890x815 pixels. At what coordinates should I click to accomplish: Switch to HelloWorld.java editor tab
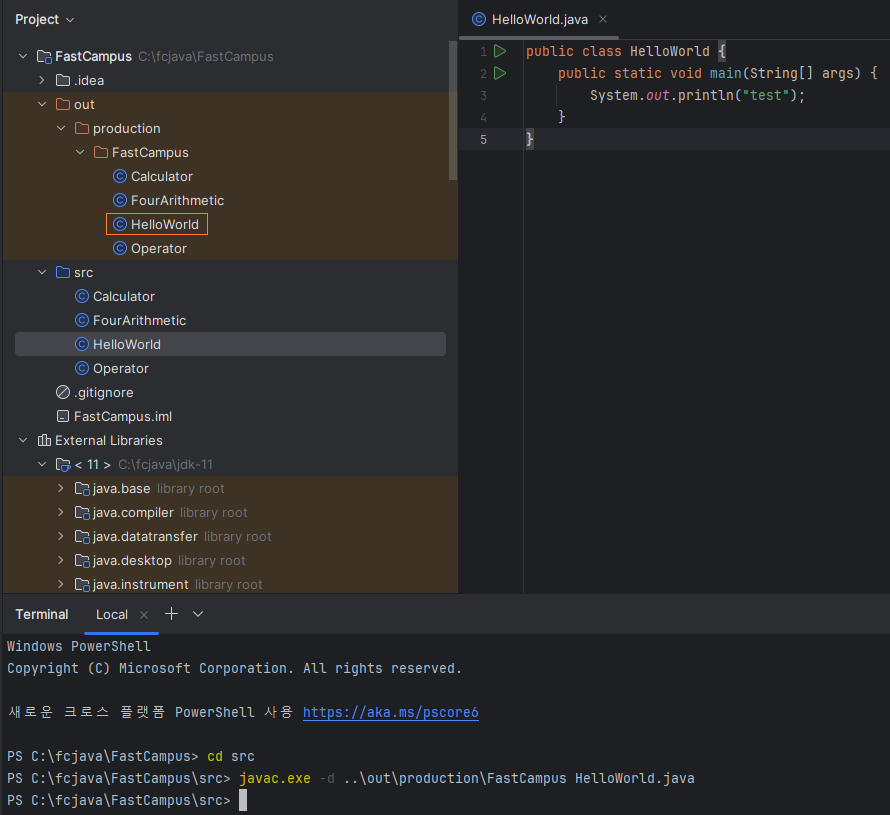(539, 19)
